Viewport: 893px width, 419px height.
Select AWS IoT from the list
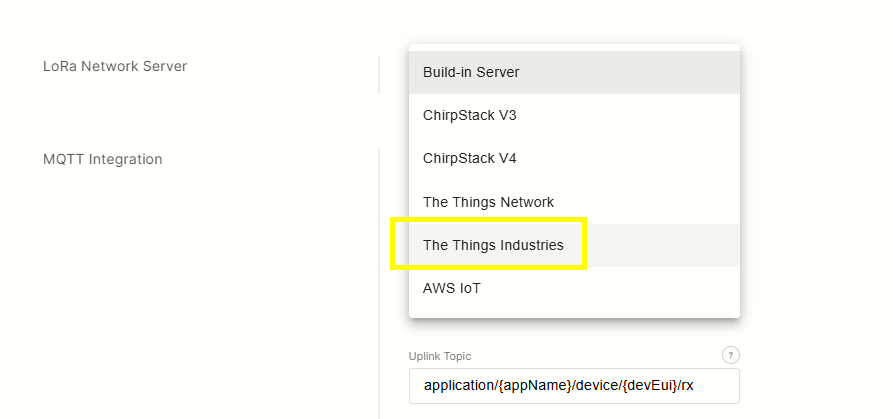point(452,288)
